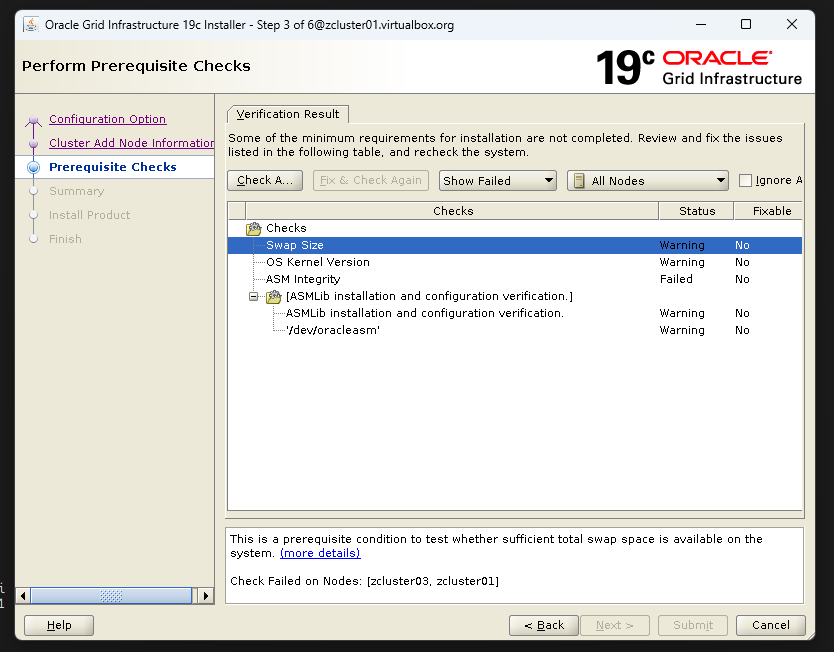Viewport: 834px width, 652px height.
Task: Click the sidebar scrollbar right arrow
Action: (206, 596)
